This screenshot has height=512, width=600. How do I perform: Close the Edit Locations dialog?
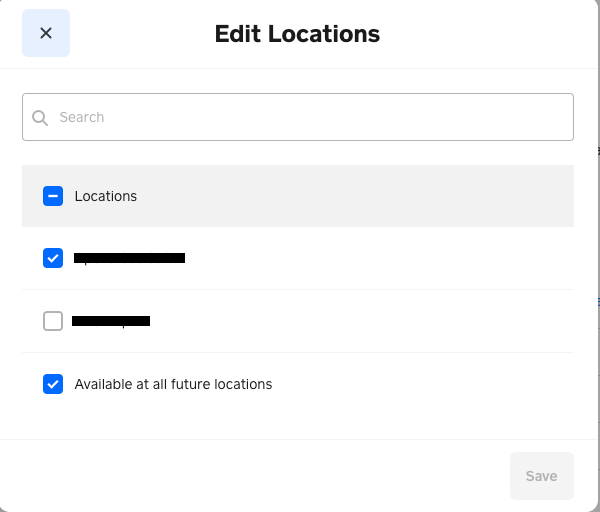(x=46, y=33)
